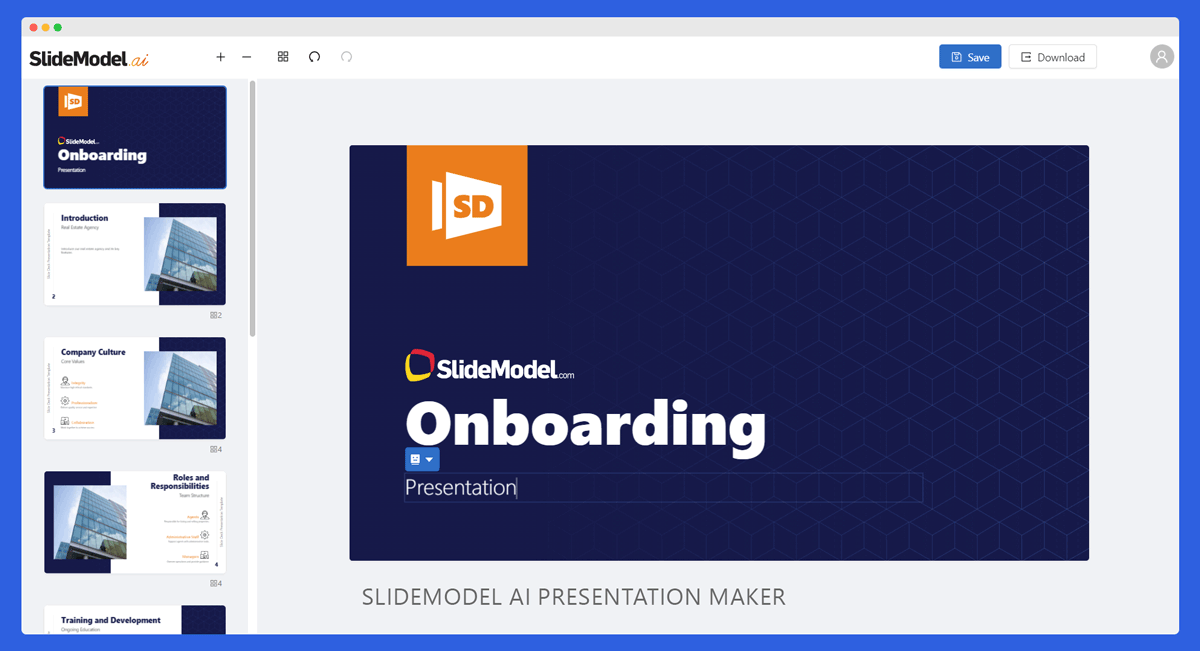Select the Company Culture slide thumbnail
1200x651 pixels.
point(134,389)
